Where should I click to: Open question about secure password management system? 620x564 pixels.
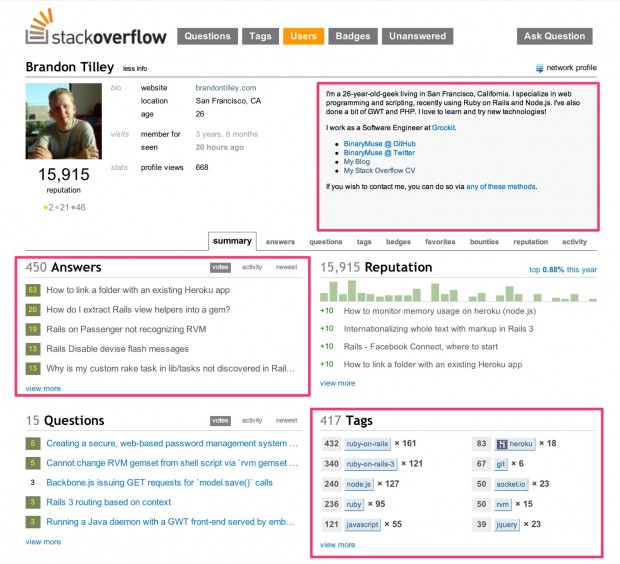tap(172, 443)
